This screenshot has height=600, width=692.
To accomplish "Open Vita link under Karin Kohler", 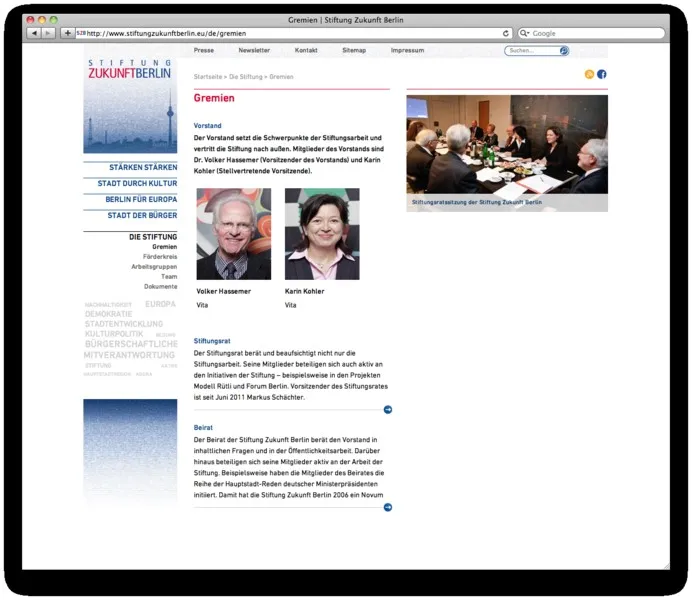I will [x=290, y=305].
